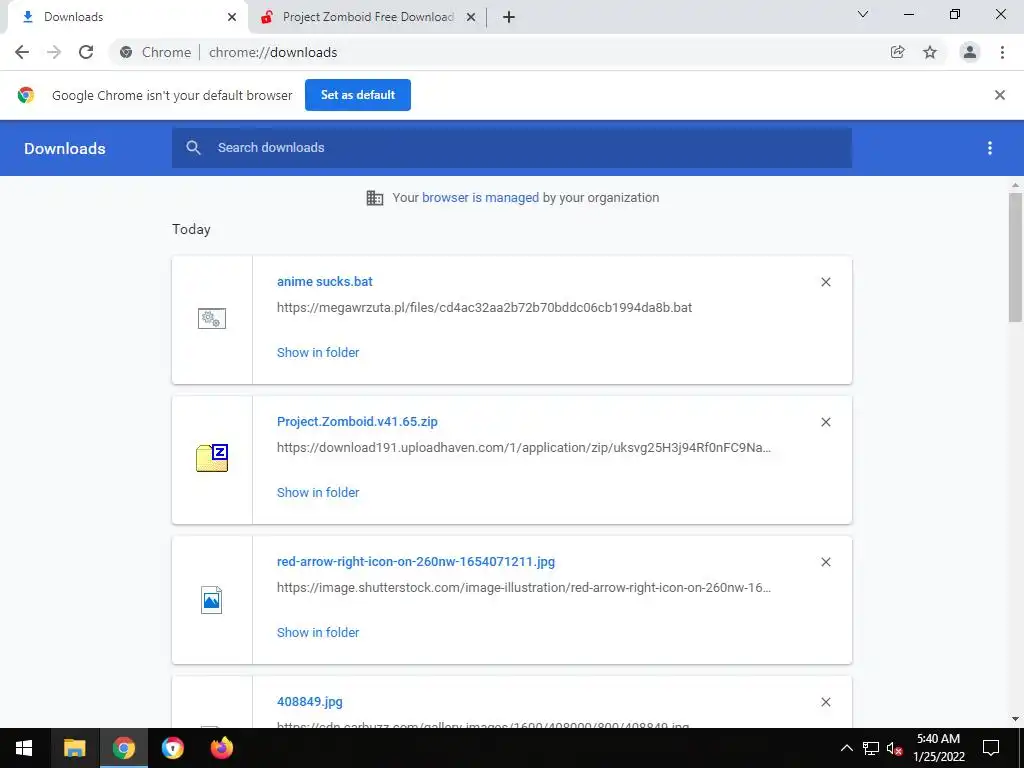Click the batch file icon of anime sucks.bat
This screenshot has height=768, width=1024.
tap(212, 319)
